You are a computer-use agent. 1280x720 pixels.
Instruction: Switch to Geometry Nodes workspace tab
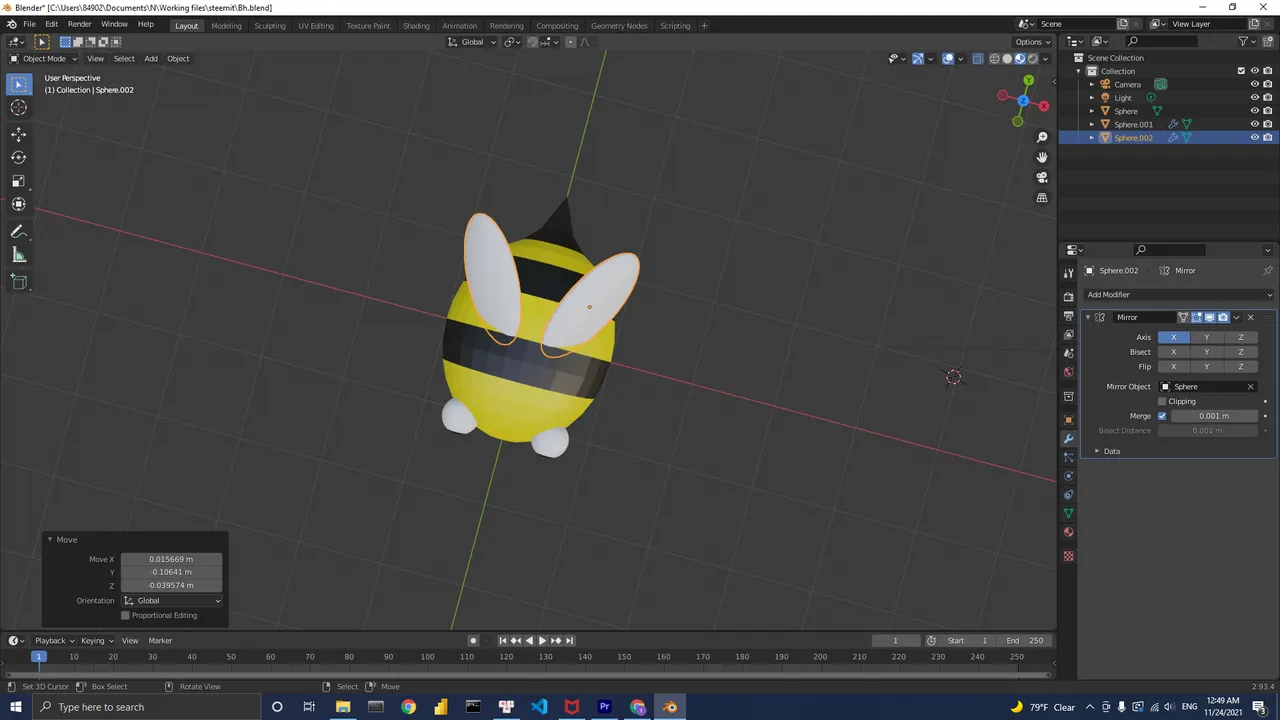click(x=619, y=25)
